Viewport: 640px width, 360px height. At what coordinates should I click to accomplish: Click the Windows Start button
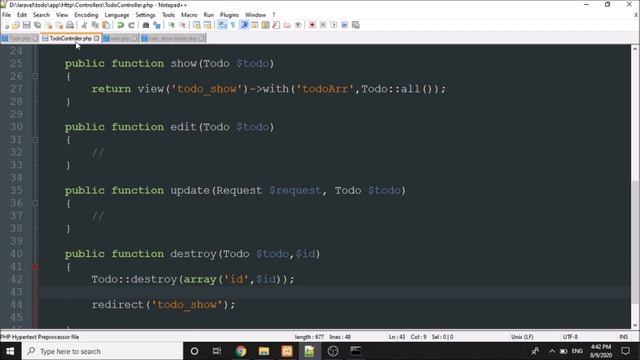(x=10, y=351)
